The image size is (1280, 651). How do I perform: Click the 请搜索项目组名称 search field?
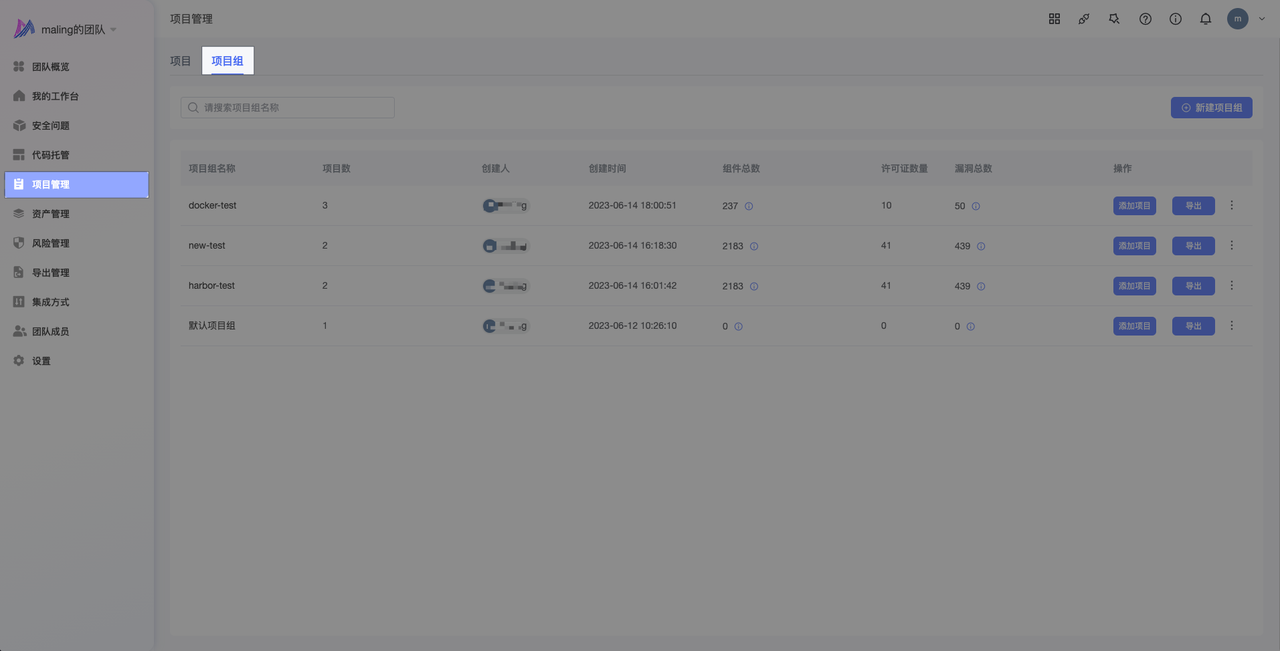coord(288,107)
